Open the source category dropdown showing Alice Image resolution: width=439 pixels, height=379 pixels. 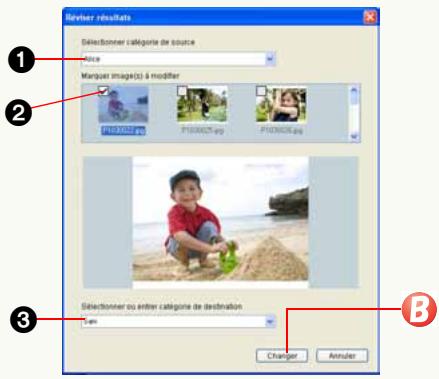point(178,59)
